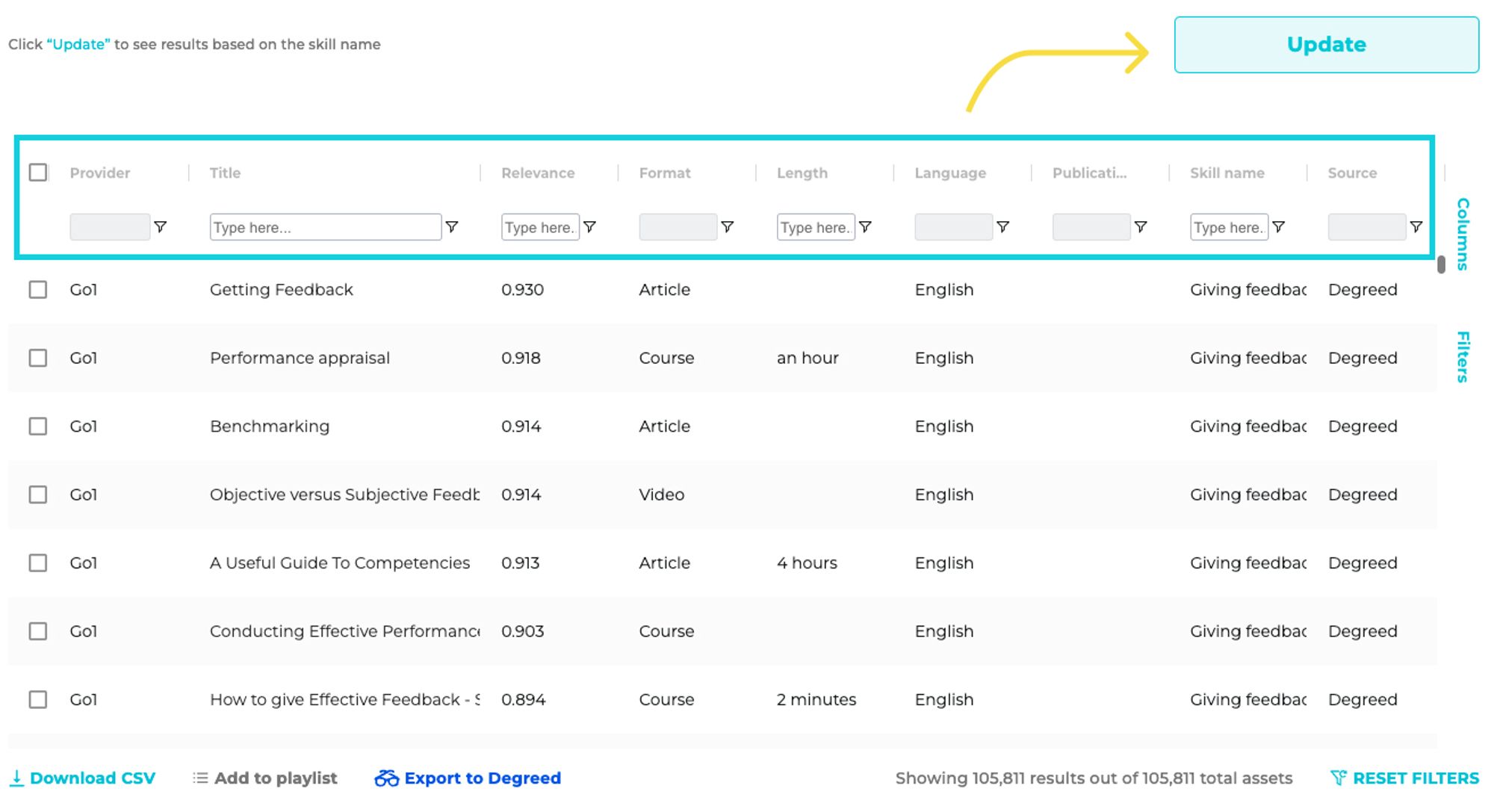Click the Format column filter icon
This screenshot has height=812, width=1494.
point(728,227)
